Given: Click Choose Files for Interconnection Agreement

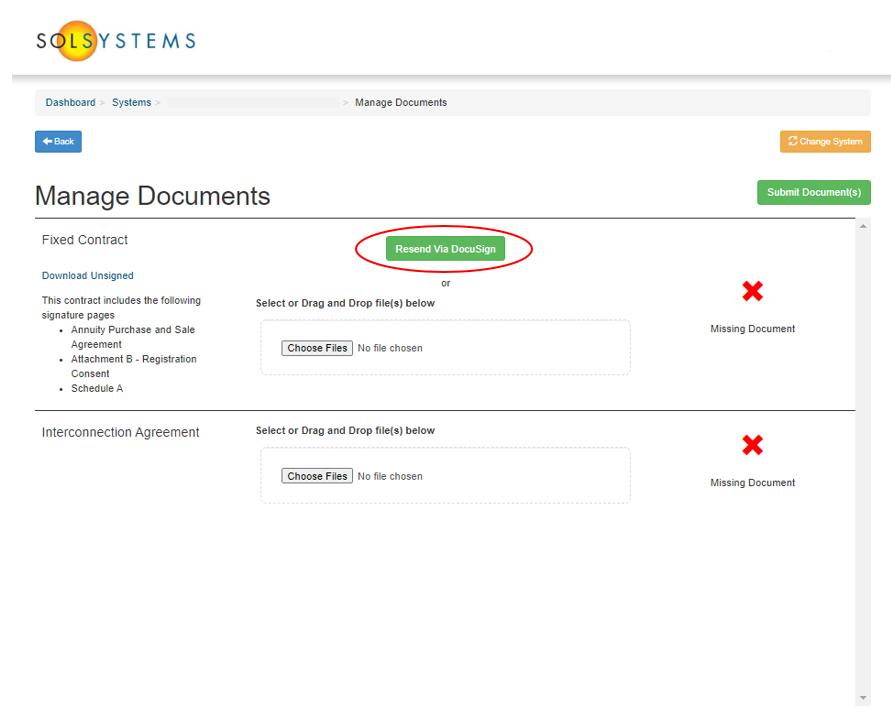Looking at the screenshot, I should point(316,475).
